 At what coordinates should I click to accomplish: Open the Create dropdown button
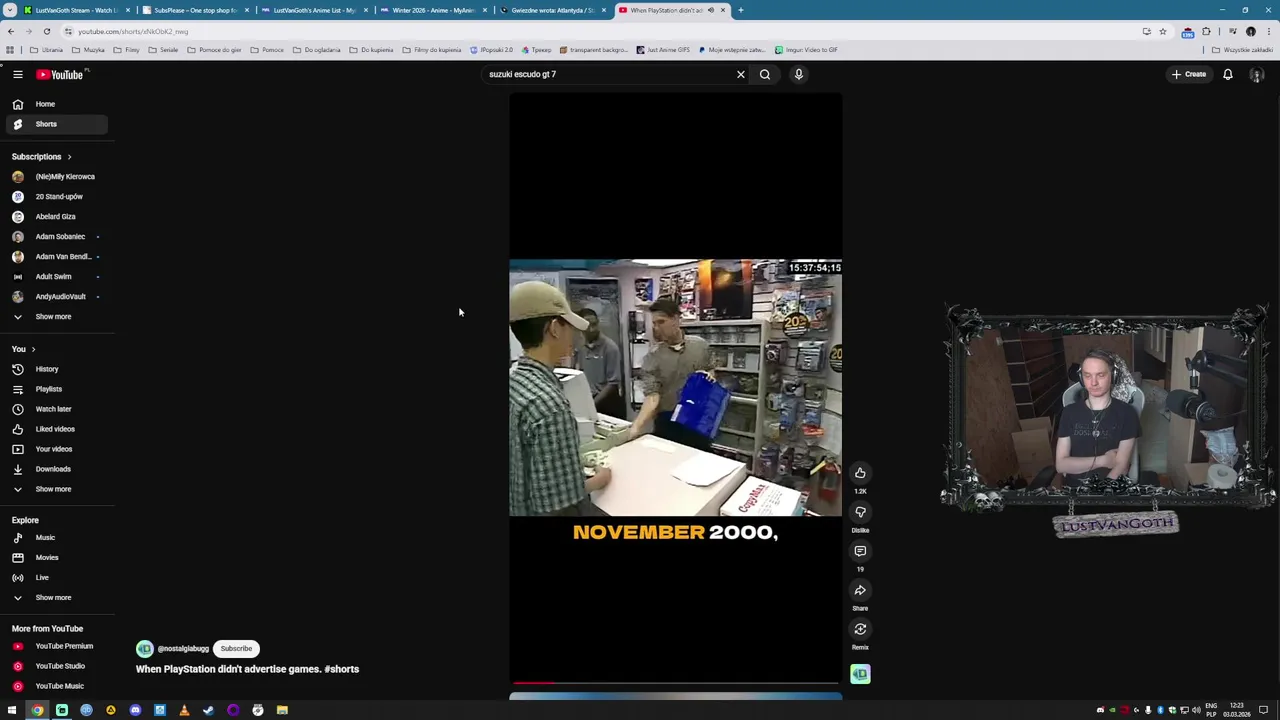[x=1189, y=74]
